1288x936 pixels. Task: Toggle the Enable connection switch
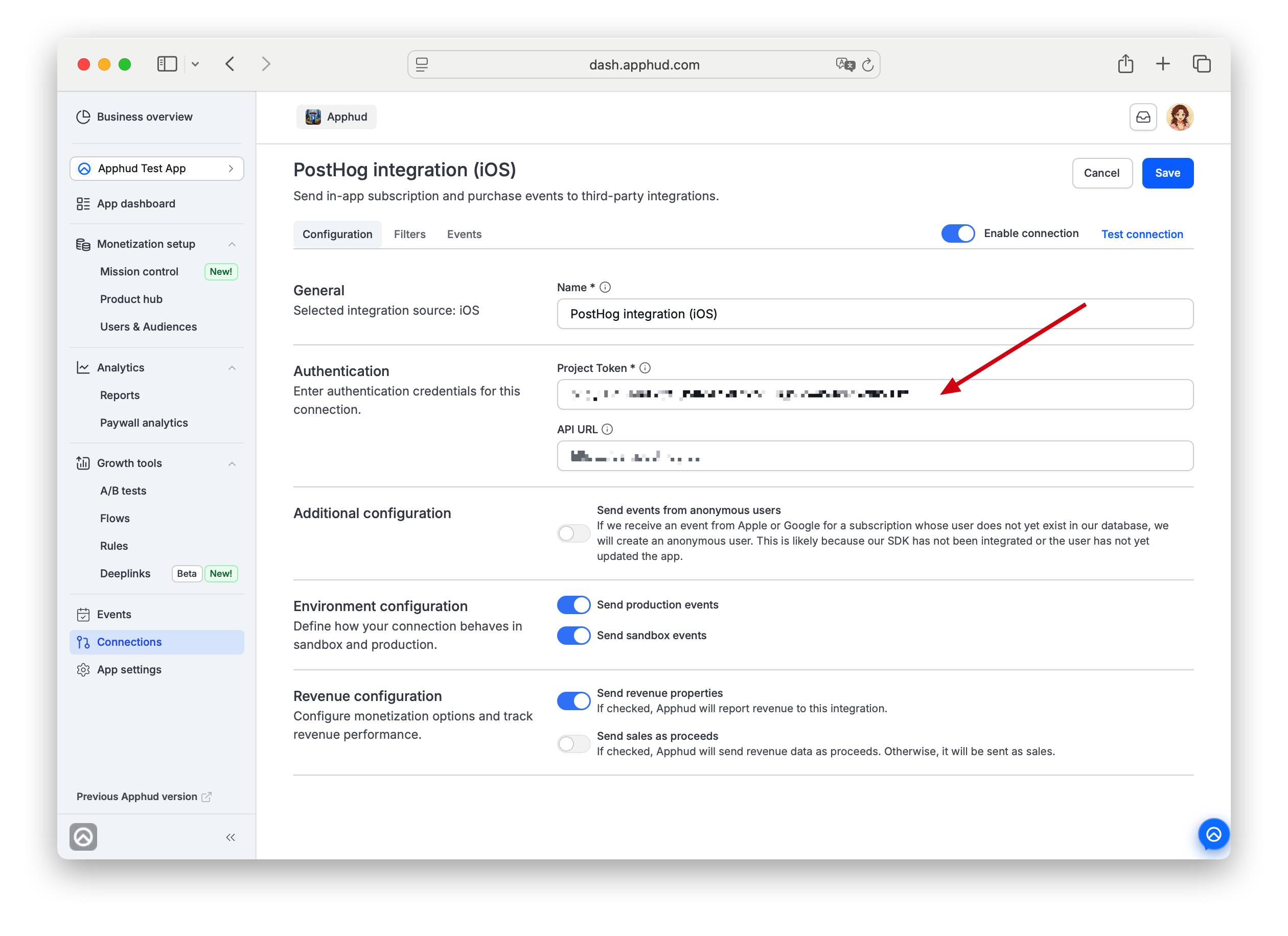point(957,233)
